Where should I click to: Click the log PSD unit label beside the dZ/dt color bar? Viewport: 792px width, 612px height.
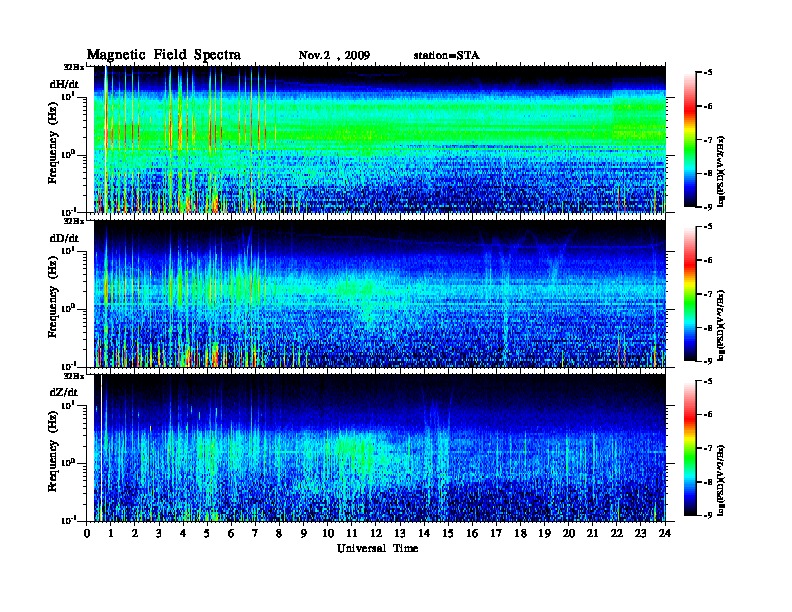pyautogui.click(x=721, y=480)
